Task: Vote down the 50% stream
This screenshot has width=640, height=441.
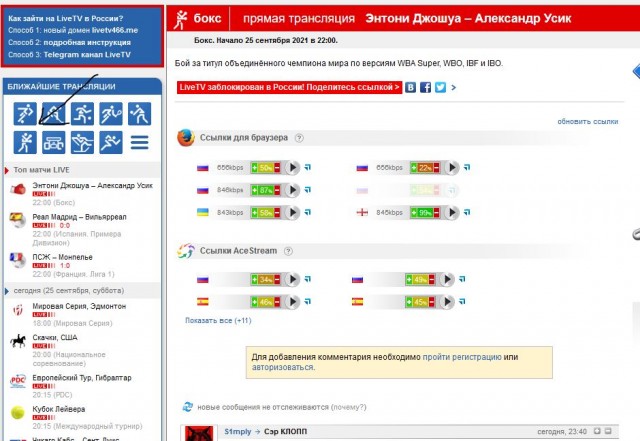Action: (277, 168)
